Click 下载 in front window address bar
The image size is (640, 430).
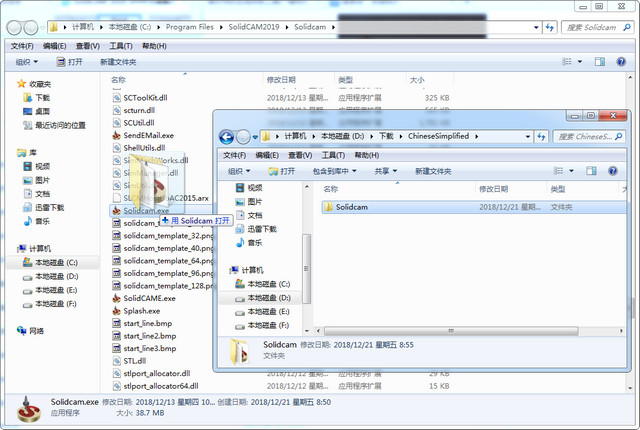[386, 136]
